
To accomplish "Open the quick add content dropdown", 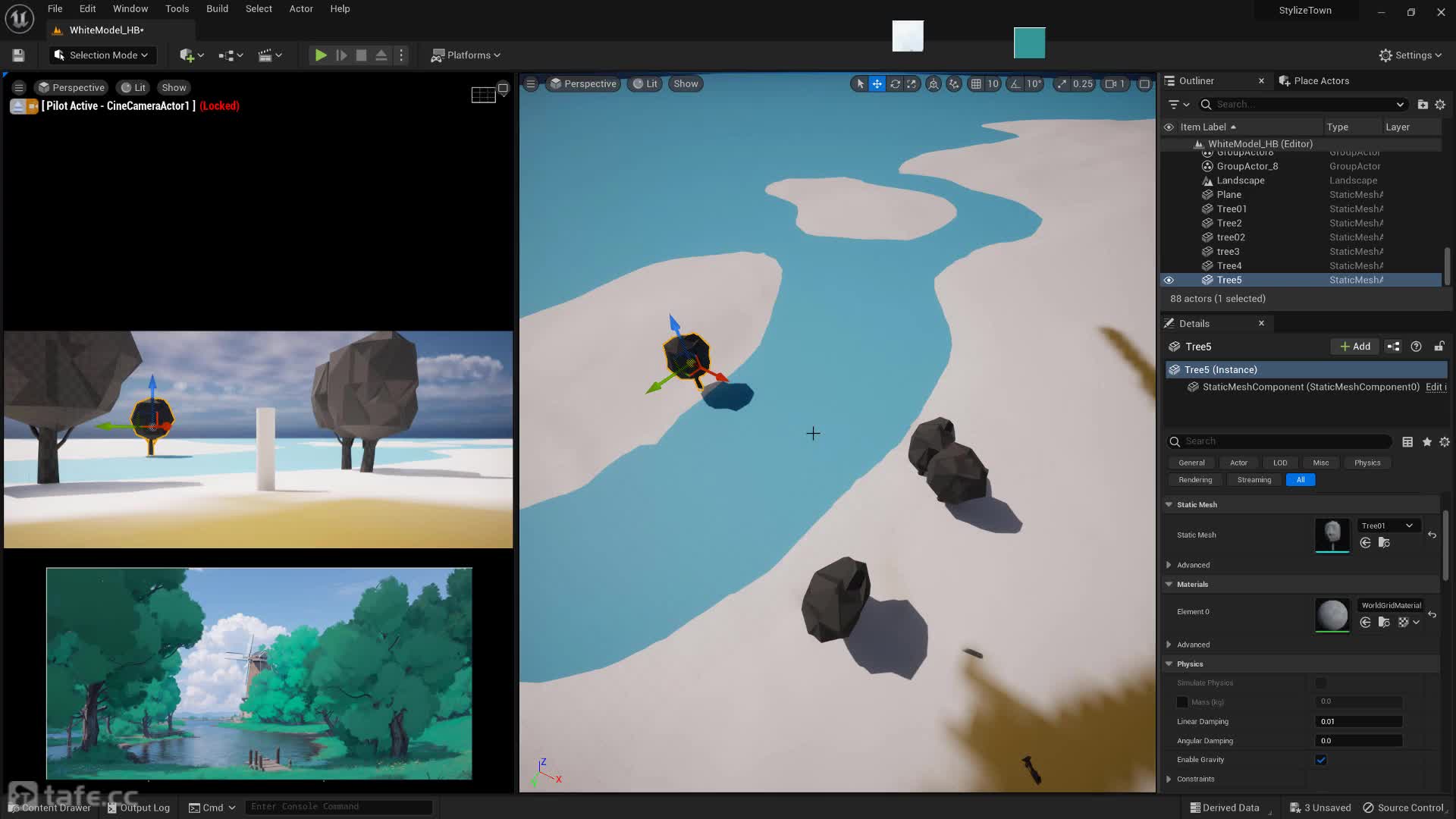I will coord(191,55).
